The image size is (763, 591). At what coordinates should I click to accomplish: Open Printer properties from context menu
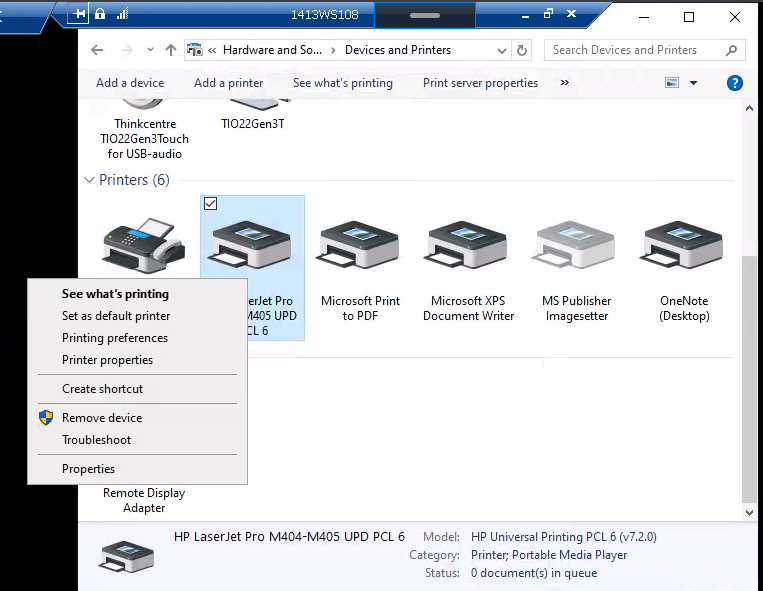tap(107, 360)
